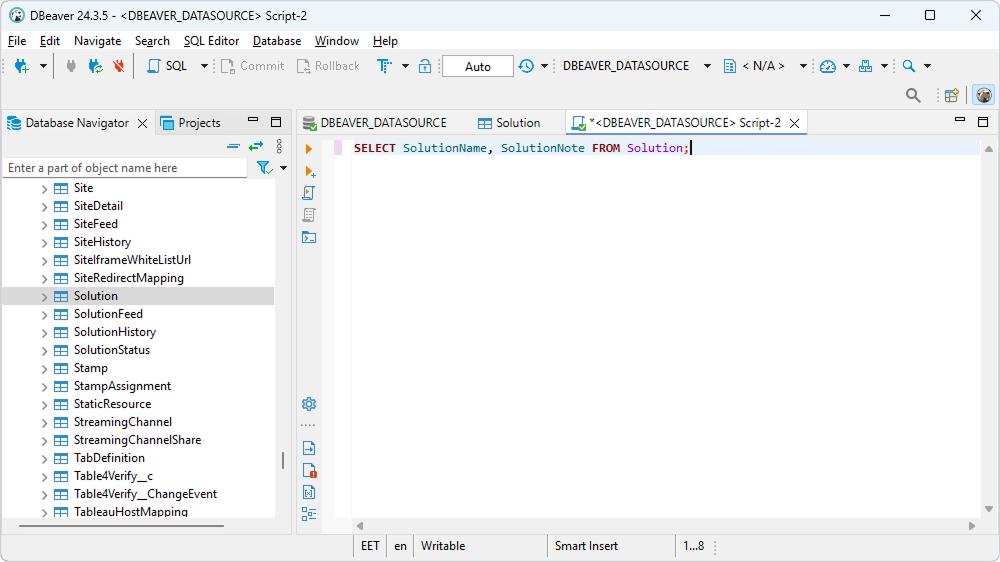Click Execute SQL in new tab icon

309,171
